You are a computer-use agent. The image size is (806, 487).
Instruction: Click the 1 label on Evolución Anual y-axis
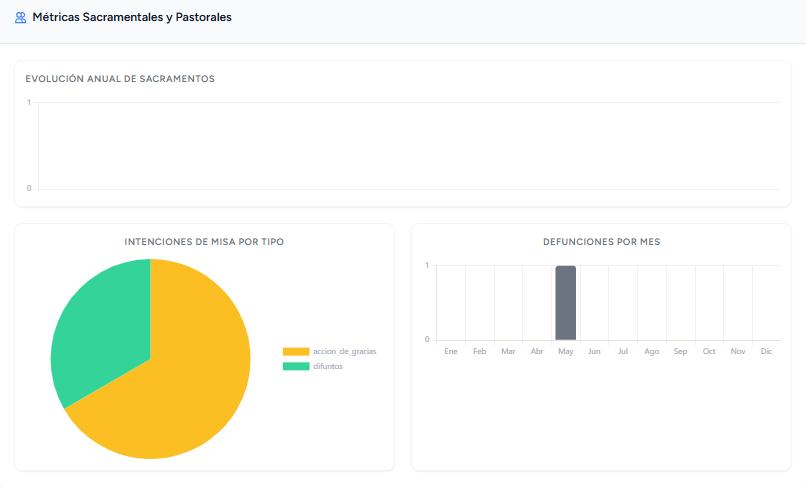pyautogui.click(x=29, y=102)
